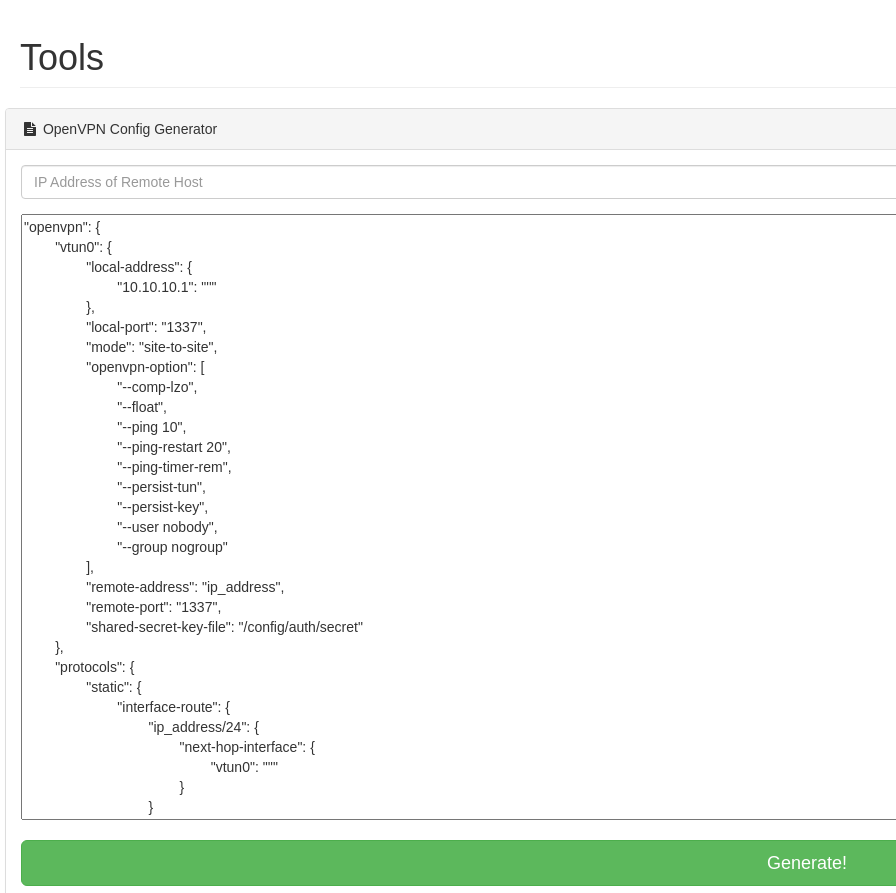
Task: Click the IP Address of Remote Host field
Action: [x=458, y=182]
